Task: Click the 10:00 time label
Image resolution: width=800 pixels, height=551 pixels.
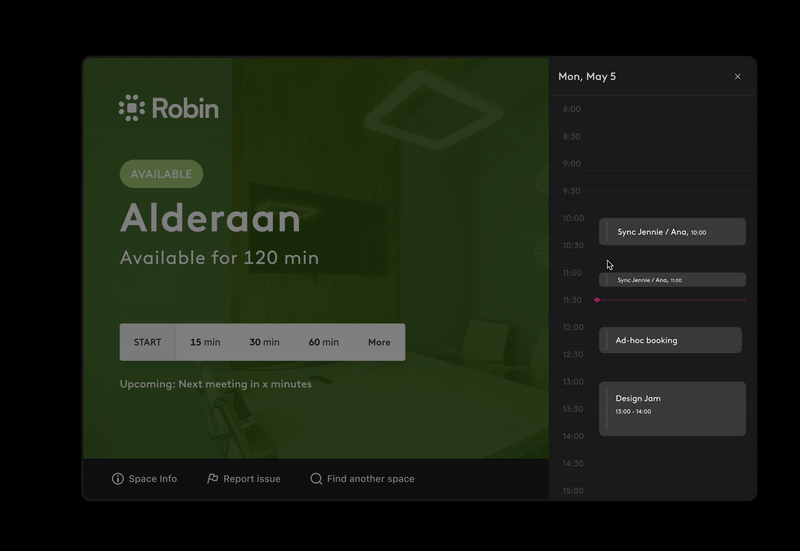Action: 573,218
